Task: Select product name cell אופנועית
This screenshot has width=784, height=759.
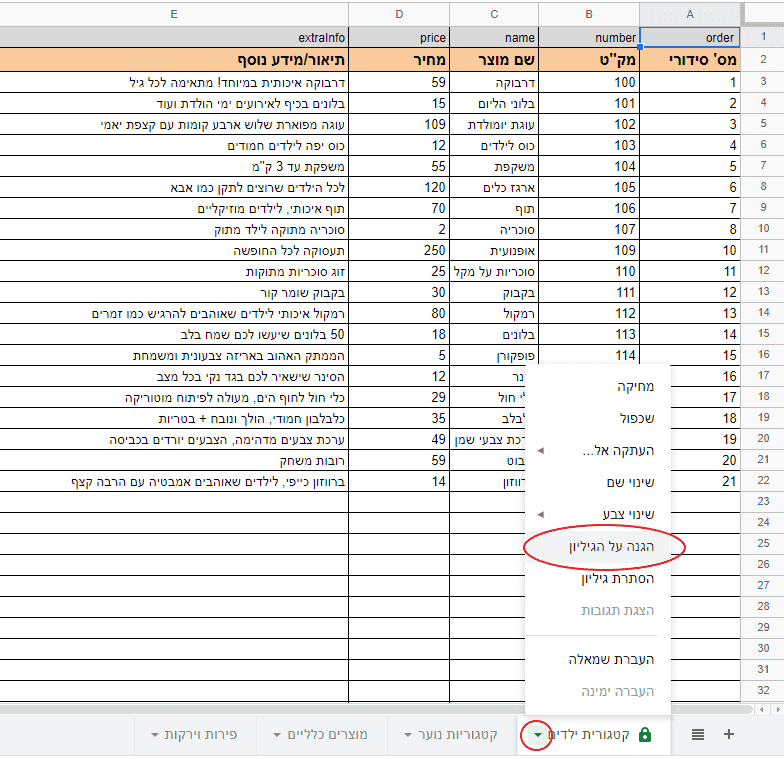Action: (x=494, y=250)
